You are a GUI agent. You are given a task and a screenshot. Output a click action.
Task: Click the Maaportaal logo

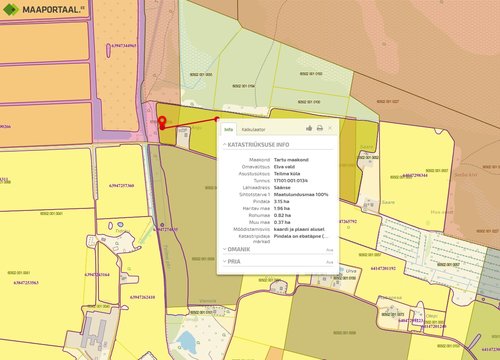point(43,9)
